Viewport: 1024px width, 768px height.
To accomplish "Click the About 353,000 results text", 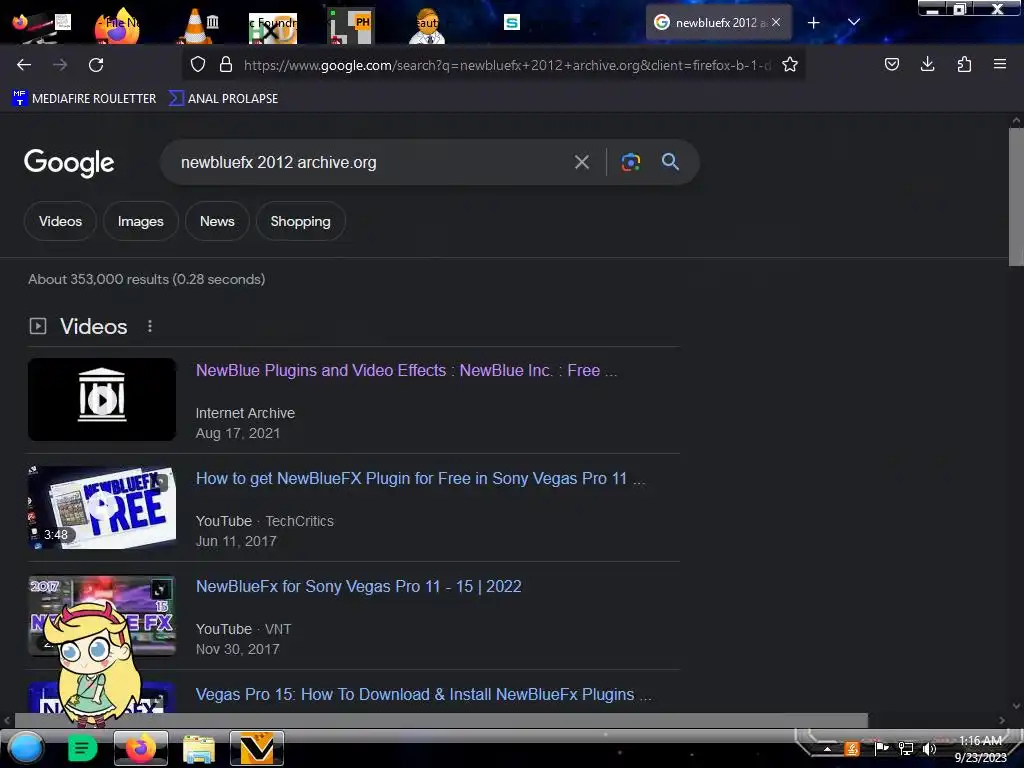I will coord(146,280).
